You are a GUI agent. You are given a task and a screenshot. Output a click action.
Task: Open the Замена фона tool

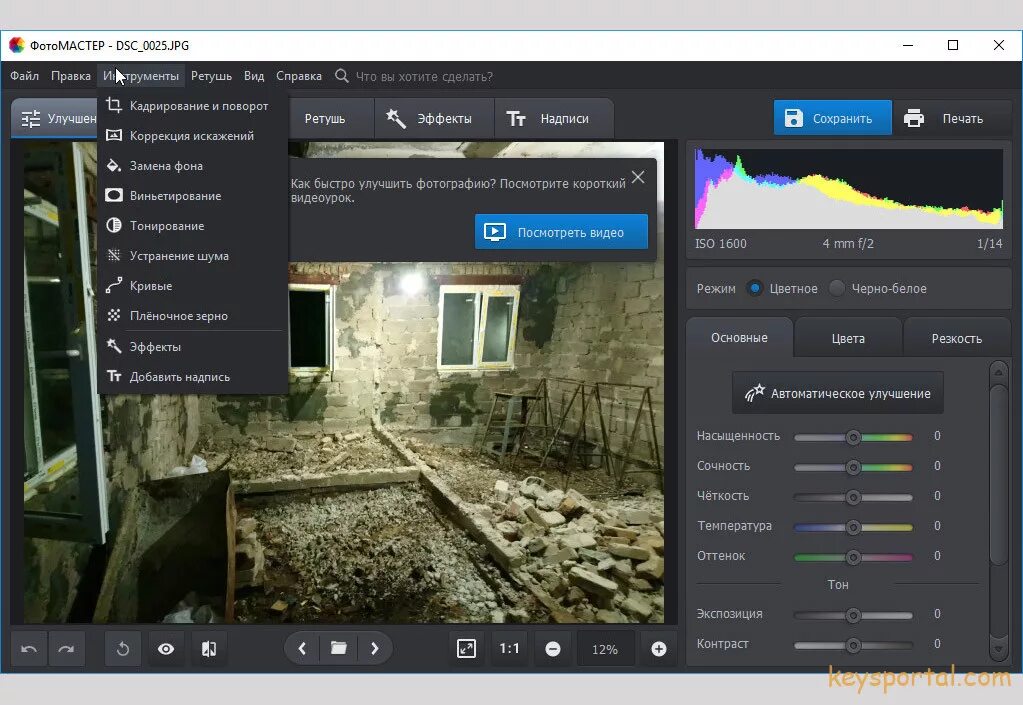192,166
